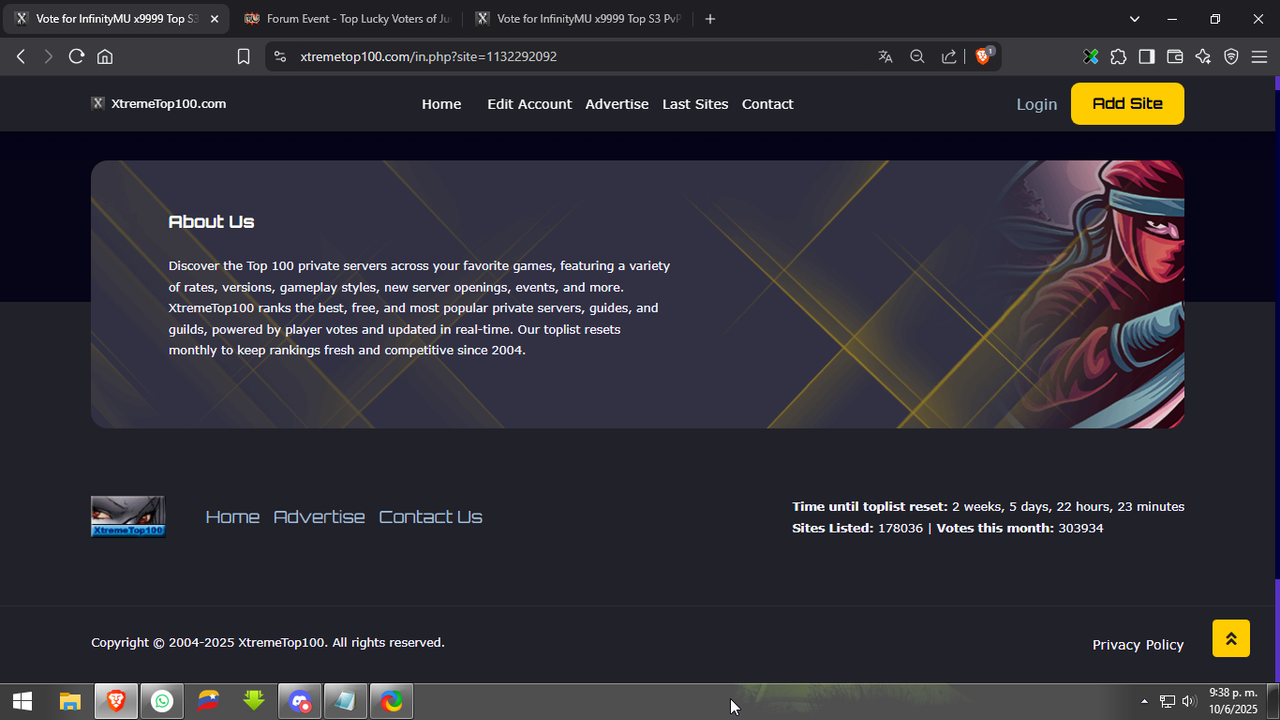Click the yellow scroll-to-top arrow button
This screenshot has width=1280, height=720.
point(1231,639)
